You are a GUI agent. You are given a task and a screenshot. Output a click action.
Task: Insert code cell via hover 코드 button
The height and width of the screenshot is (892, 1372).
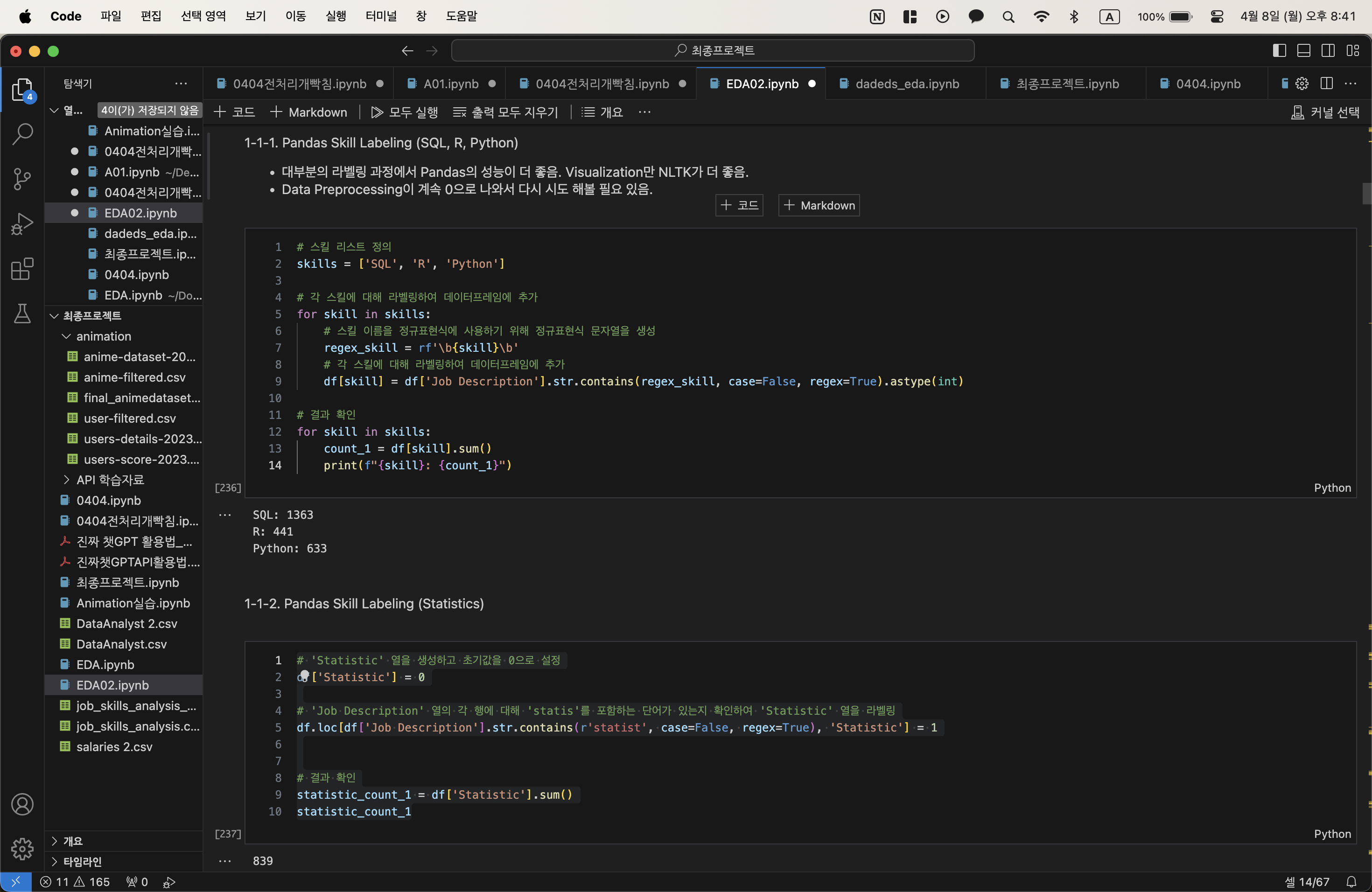739,205
